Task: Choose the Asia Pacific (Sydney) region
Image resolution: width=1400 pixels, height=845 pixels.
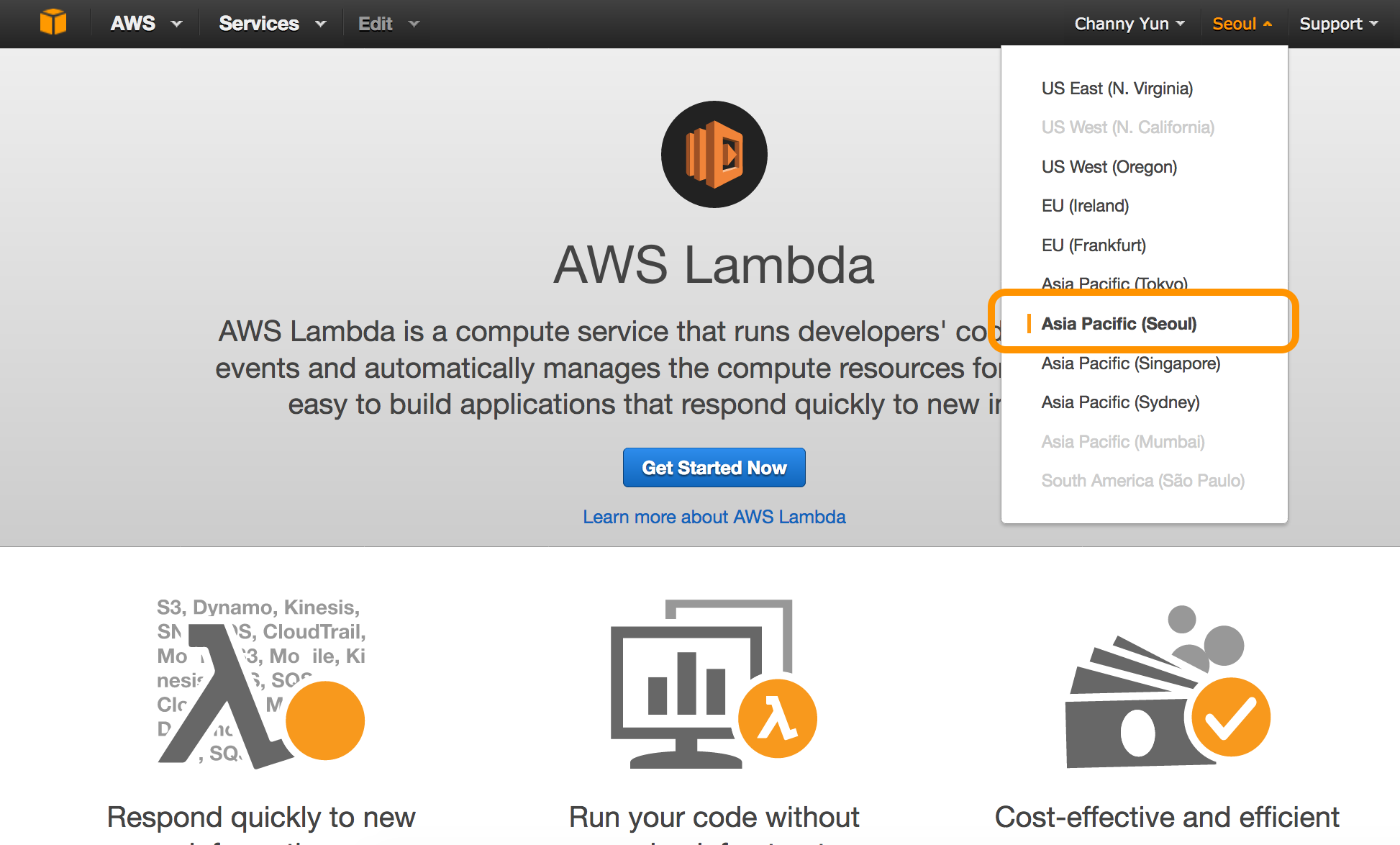Action: pos(1120,402)
